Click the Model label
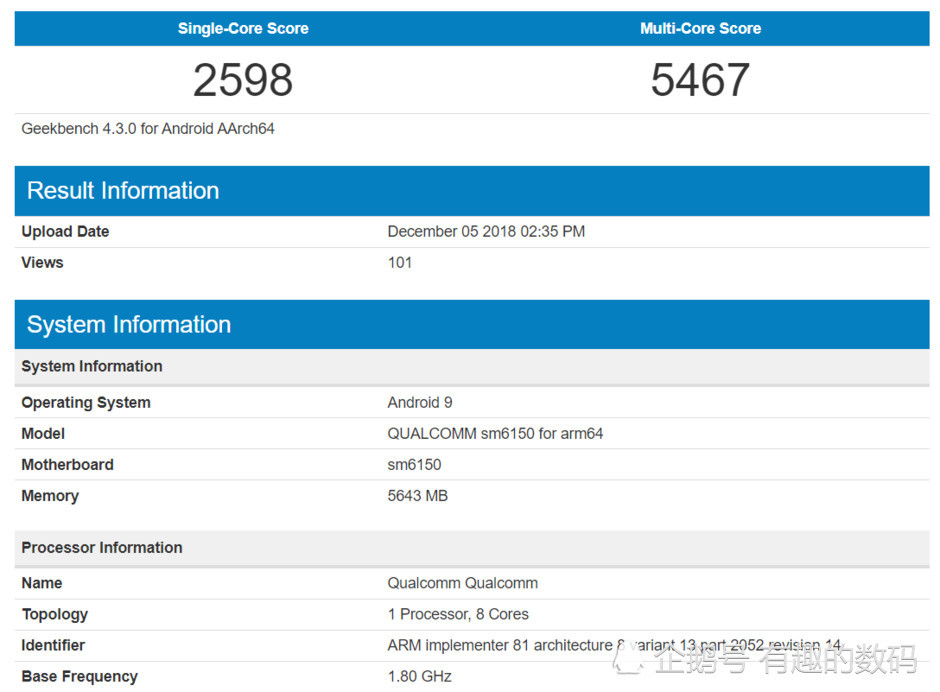 tap(43, 434)
